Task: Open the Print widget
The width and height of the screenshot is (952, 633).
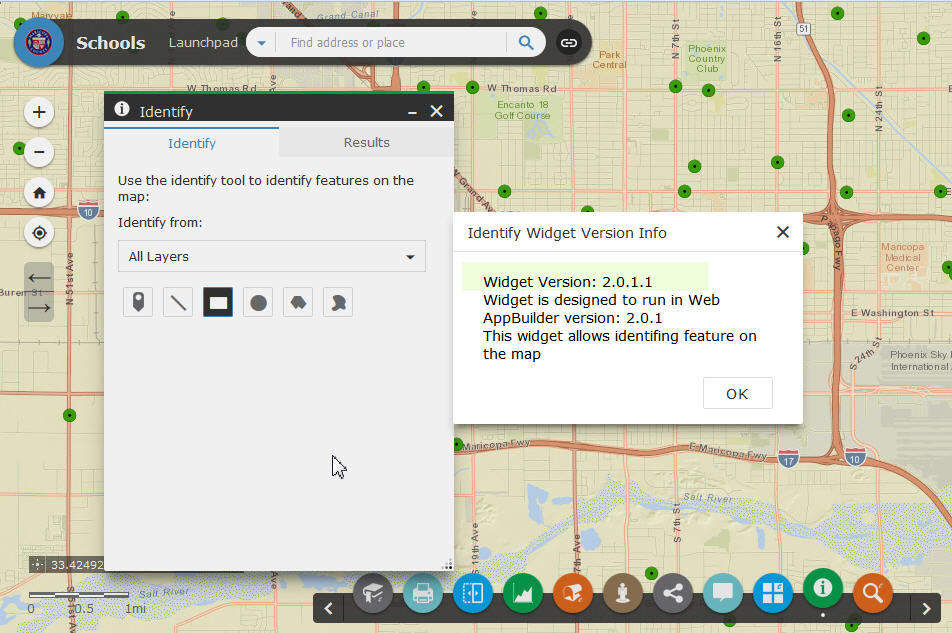Action: 423,593
